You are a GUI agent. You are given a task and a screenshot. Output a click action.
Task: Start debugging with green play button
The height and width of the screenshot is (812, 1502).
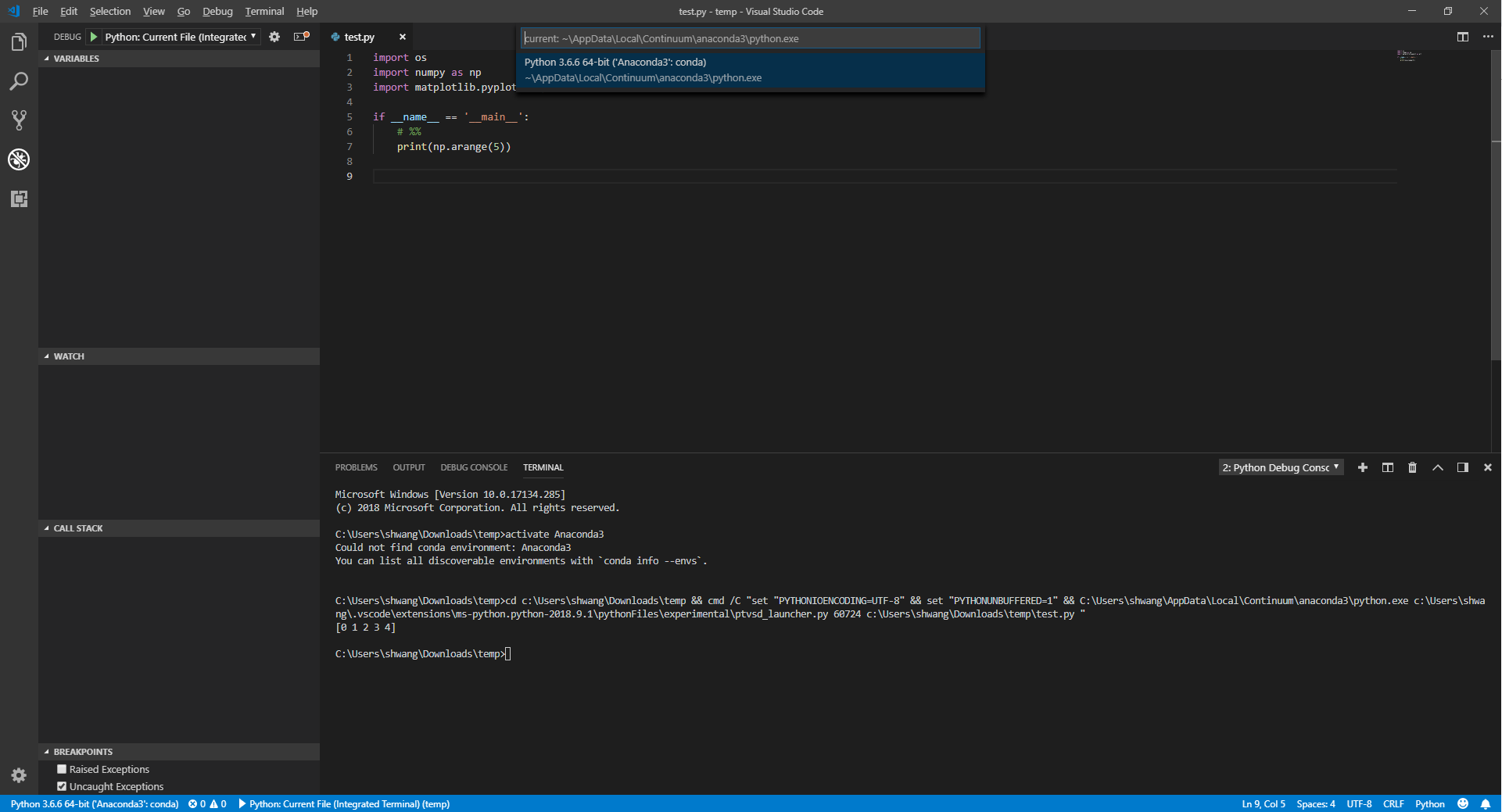(94, 37)
